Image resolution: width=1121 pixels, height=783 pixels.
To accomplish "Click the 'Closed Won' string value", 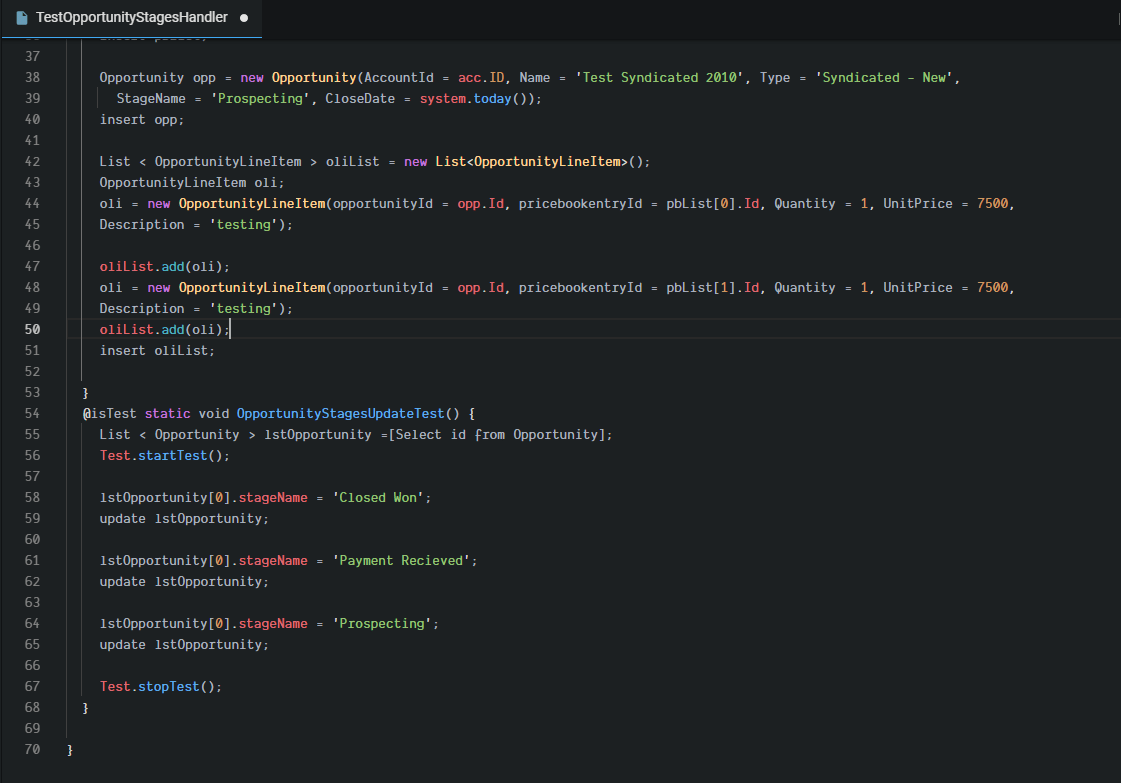I will pyautogui.click(x=379, y=498).
